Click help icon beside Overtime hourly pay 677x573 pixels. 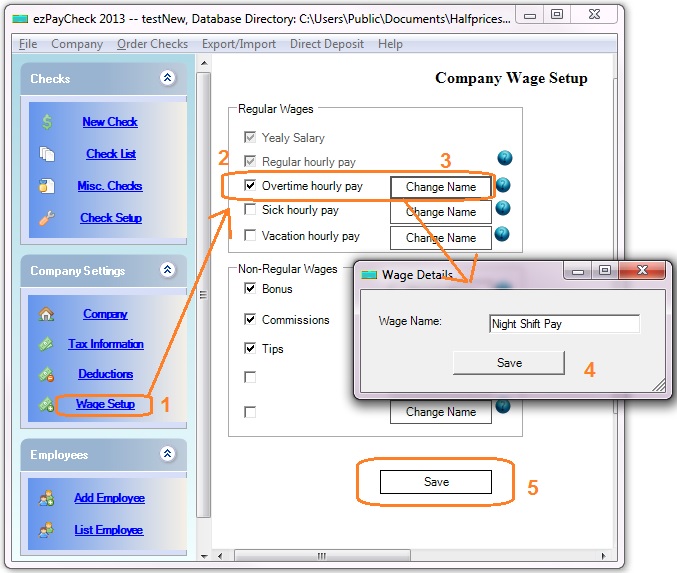coord(503,185)
